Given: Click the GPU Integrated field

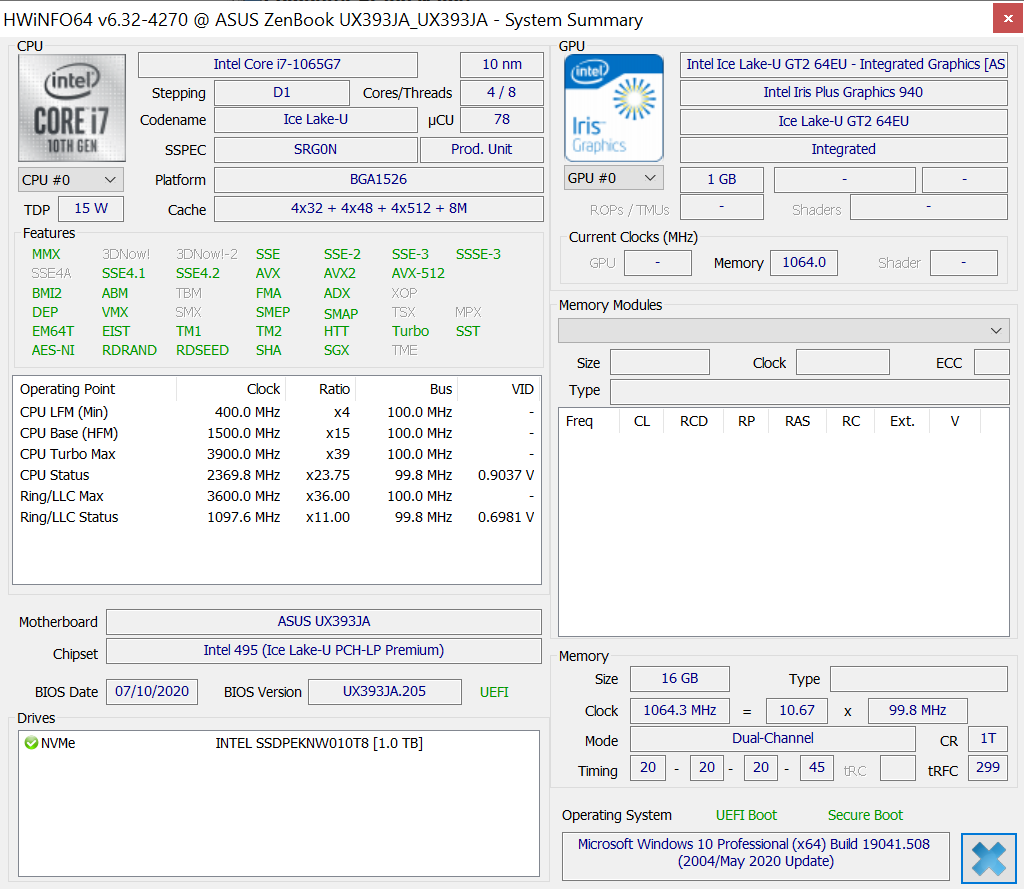Looking at the screenshot, I should coord(844,150).
